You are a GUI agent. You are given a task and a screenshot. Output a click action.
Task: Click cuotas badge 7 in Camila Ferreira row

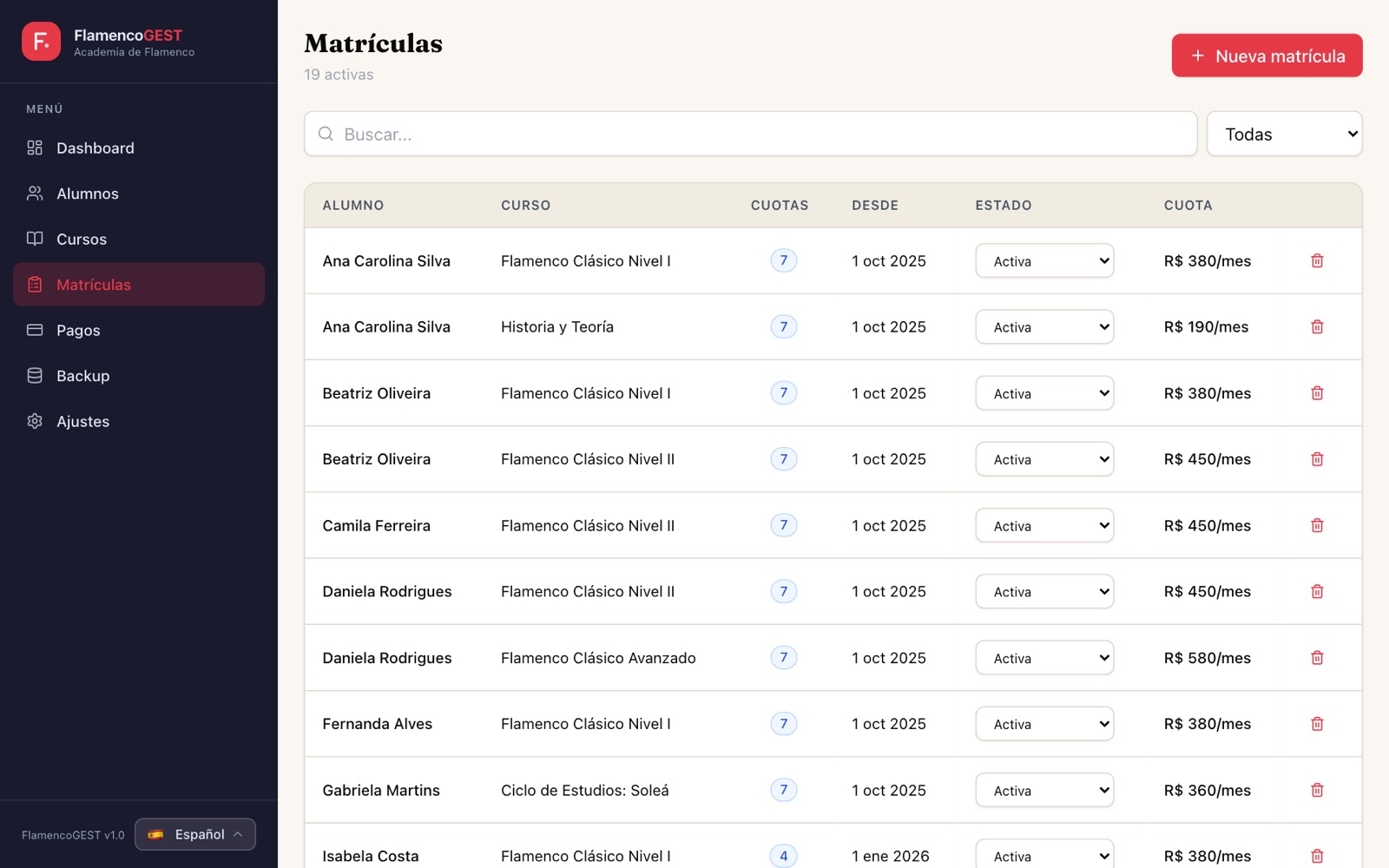(783, 525)
